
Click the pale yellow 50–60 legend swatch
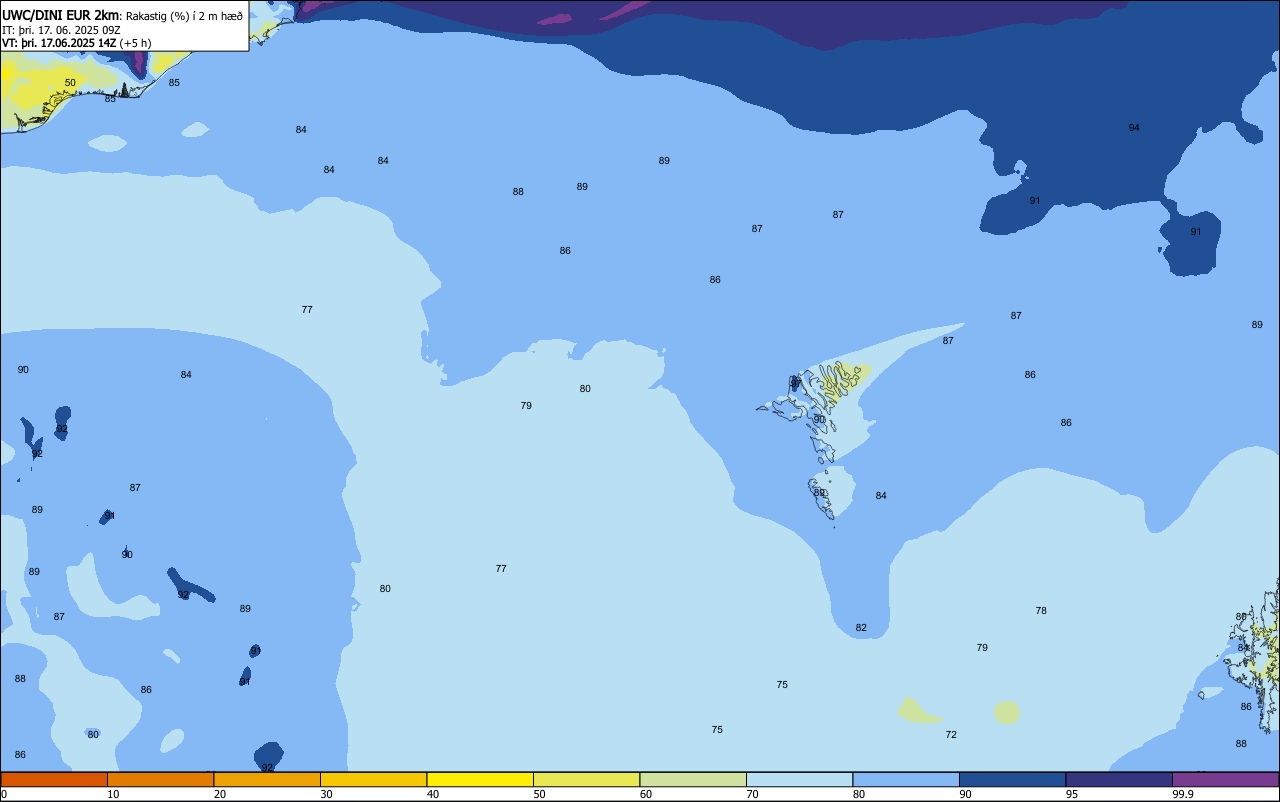[x=586, y=779]
